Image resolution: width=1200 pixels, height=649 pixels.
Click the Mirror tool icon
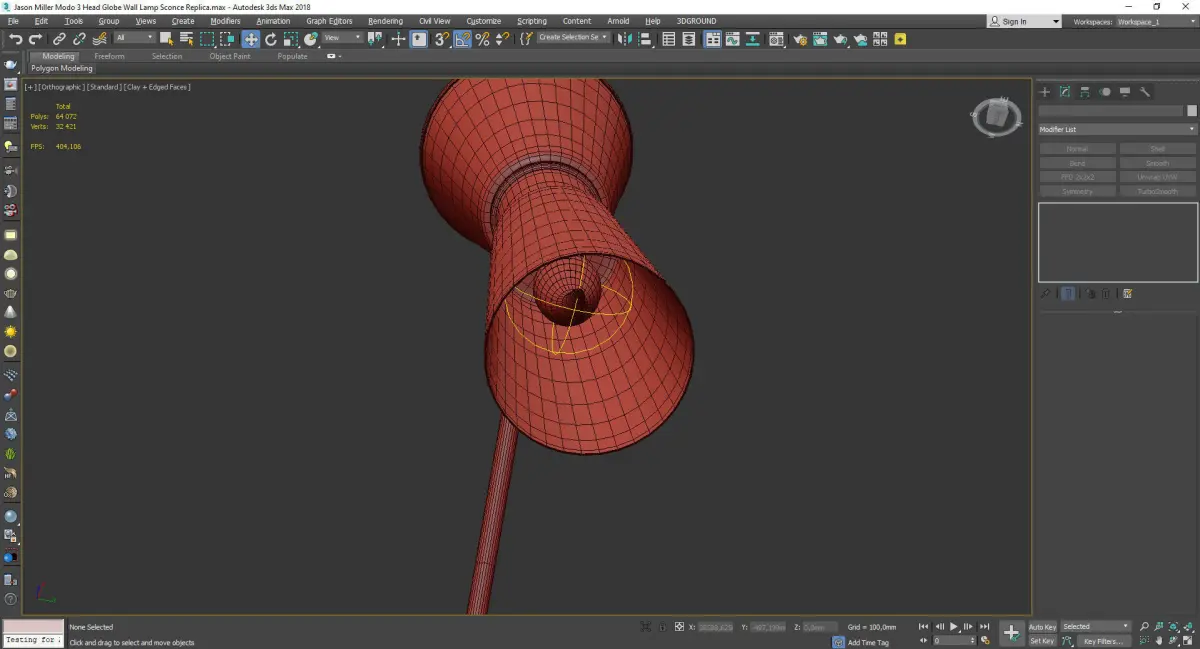click(624, 39)
